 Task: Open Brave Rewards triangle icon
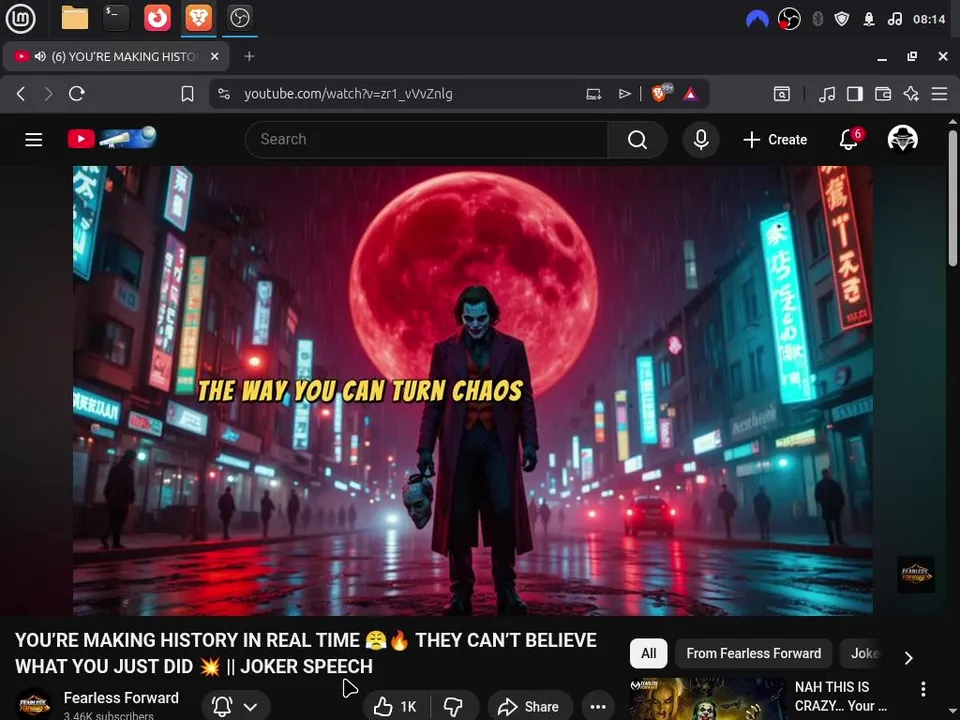coord(691,94)
